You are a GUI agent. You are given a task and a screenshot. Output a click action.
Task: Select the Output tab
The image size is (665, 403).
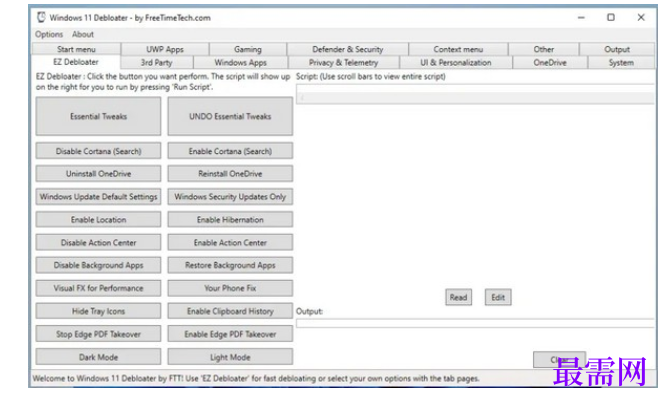pos(617,49)
